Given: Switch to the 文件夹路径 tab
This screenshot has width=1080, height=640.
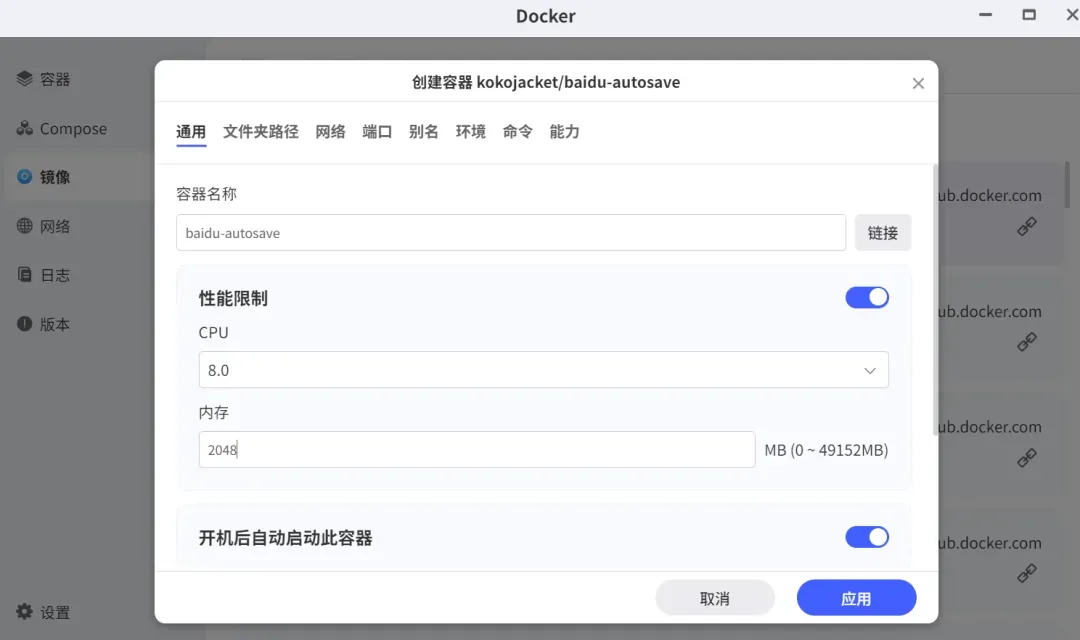Looking at the screenshot, I should pyautogui.click(x=260, y=132).
